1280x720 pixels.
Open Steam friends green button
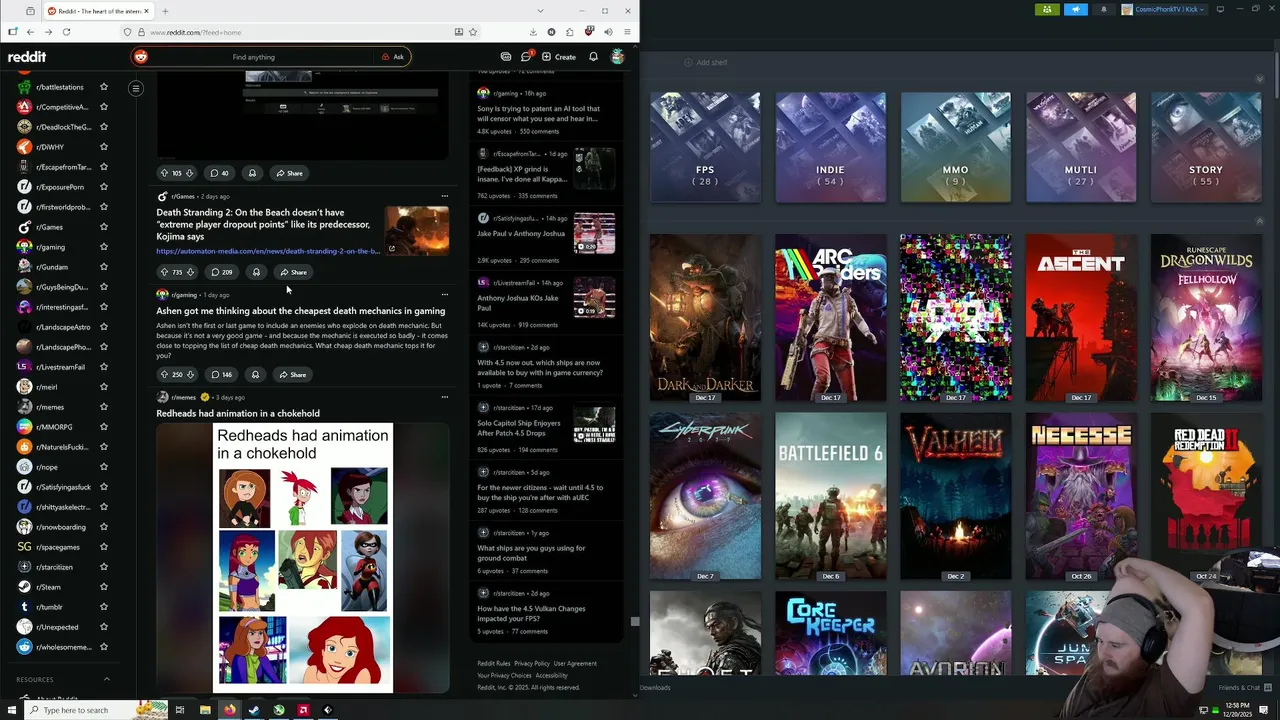(x=1047, y=9)
